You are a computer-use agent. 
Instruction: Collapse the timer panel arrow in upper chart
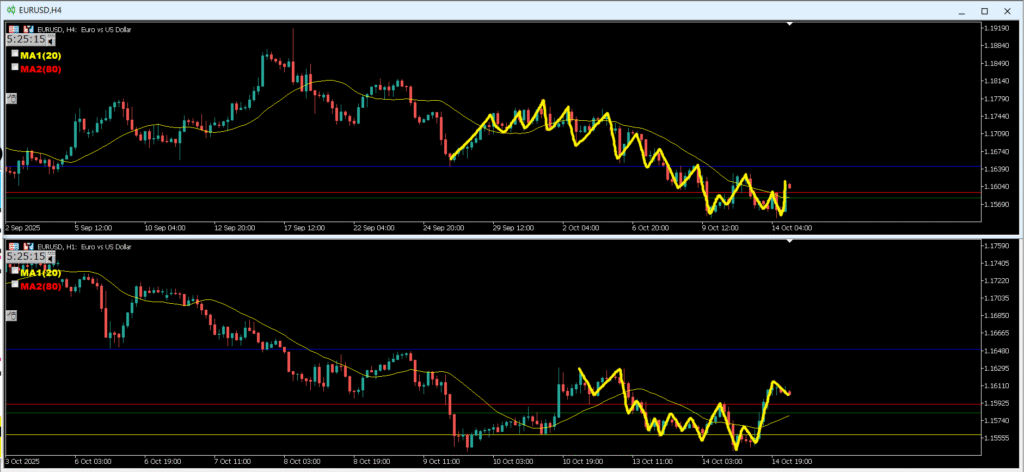50,42
